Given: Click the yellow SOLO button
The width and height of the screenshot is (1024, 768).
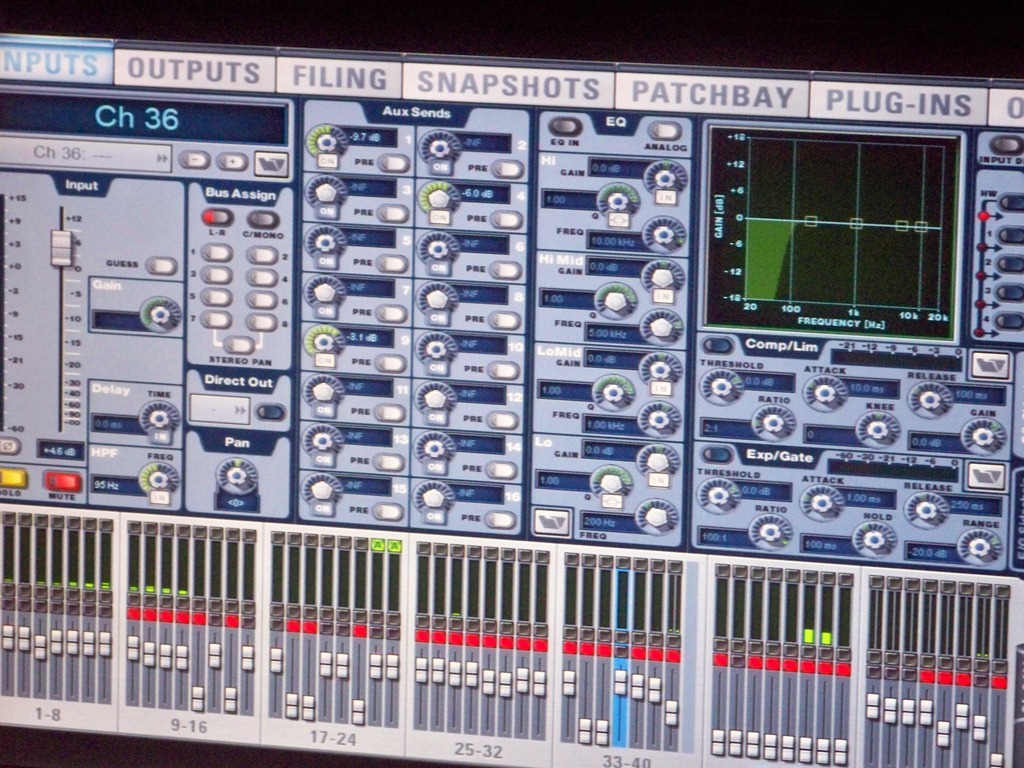Looking at the screenshot, I should point(11,478).
